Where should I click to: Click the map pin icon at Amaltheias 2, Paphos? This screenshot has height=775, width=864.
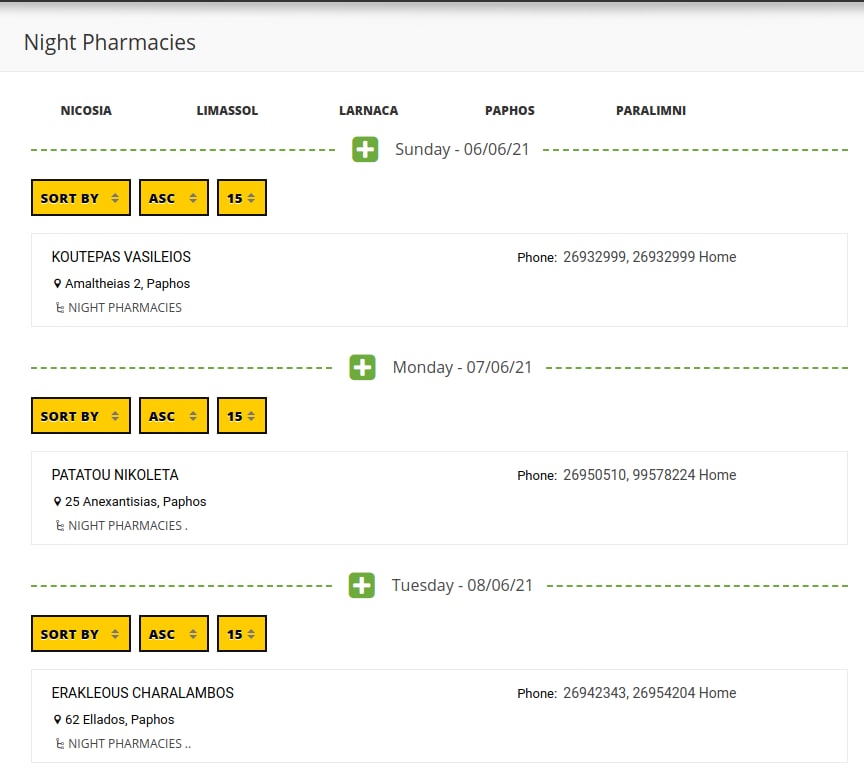pos(58,284)
